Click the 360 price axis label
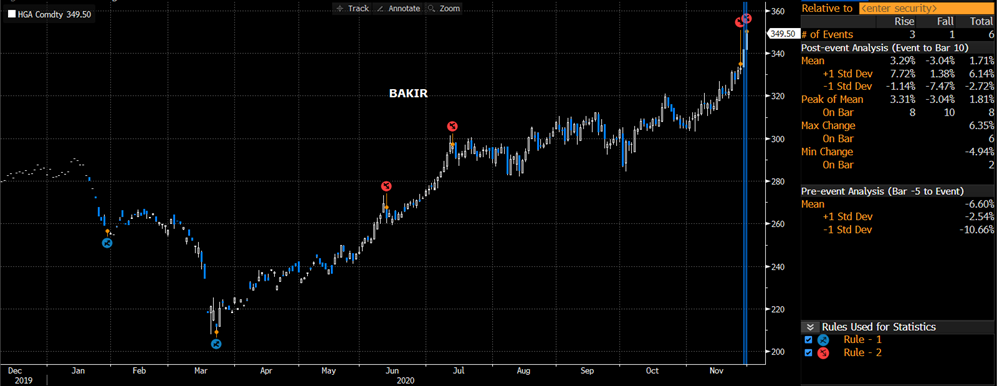 (x=779, y=11)
